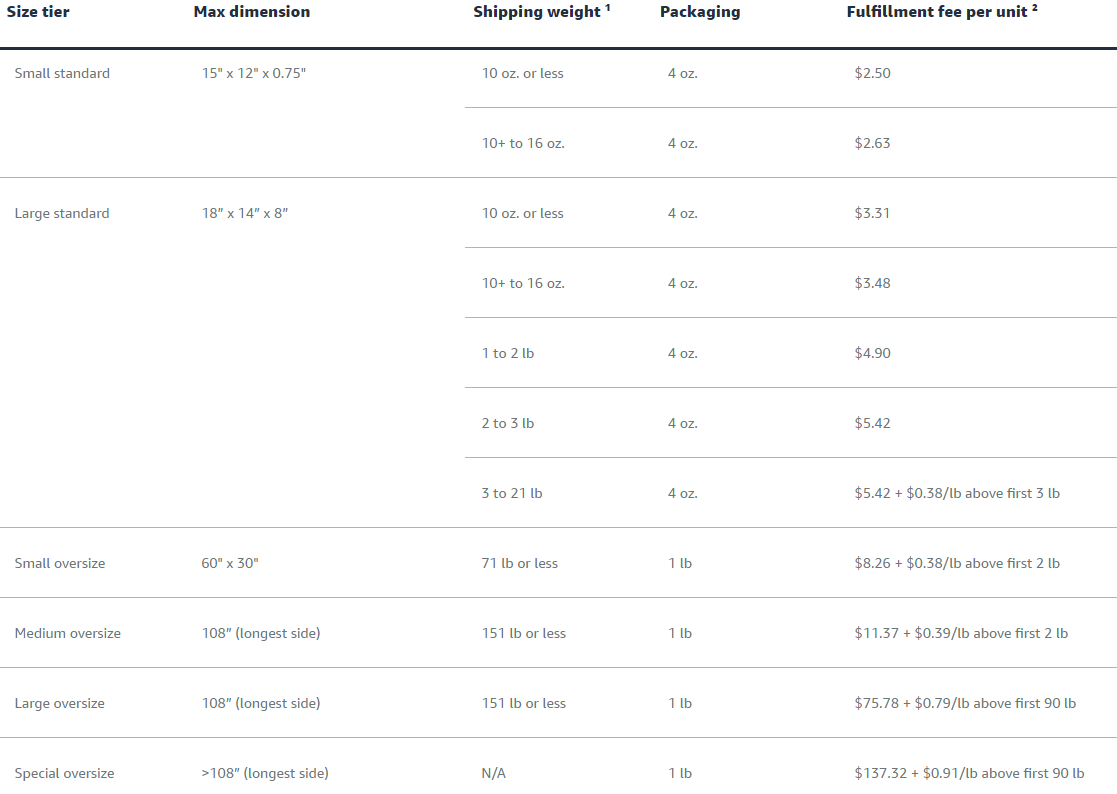Select the Special oversize row label
This screenshot has width=1117, height=794.
click(x=64, y=773)
